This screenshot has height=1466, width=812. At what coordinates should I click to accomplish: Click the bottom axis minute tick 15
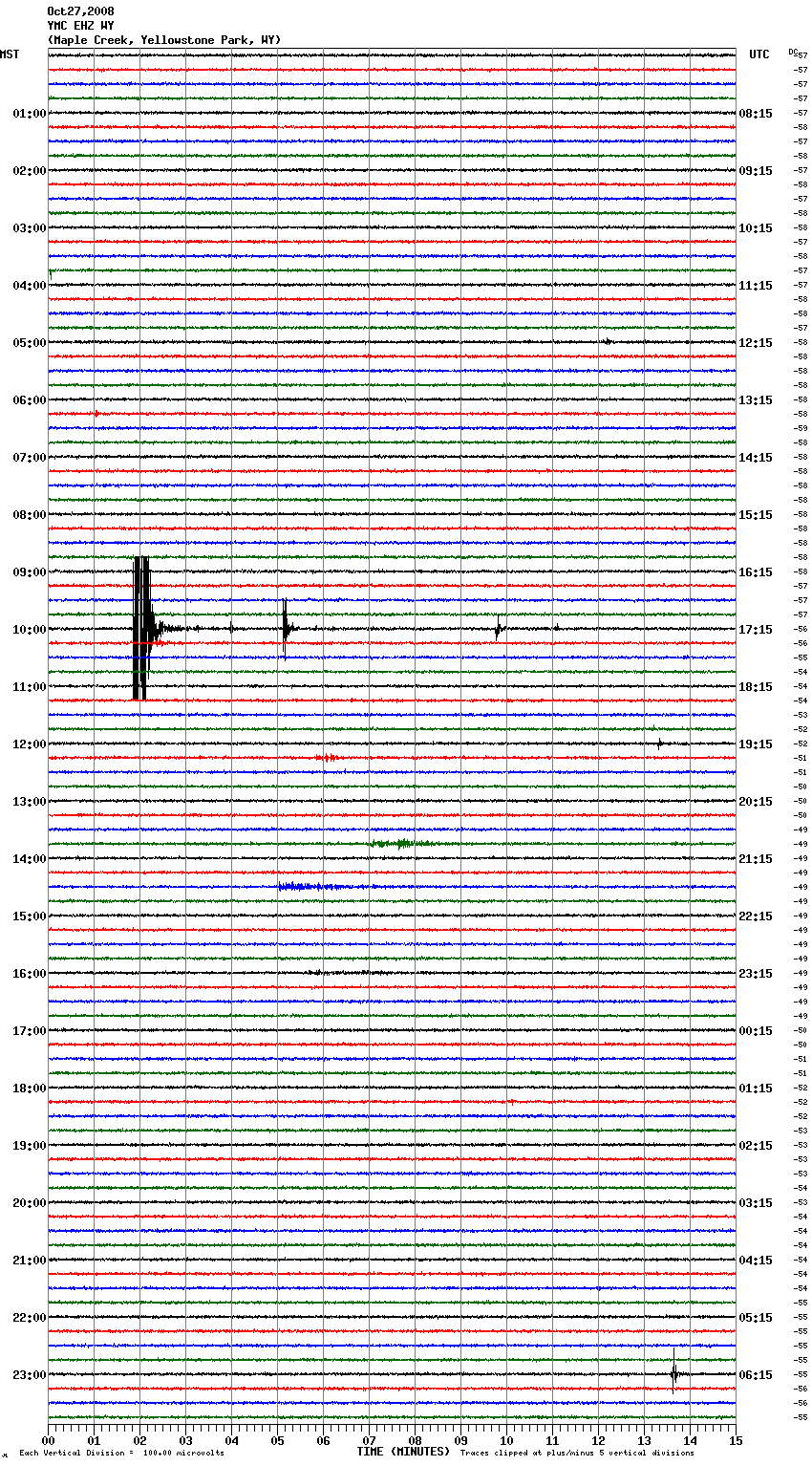pyautogui.click(x=736, y=1440)
